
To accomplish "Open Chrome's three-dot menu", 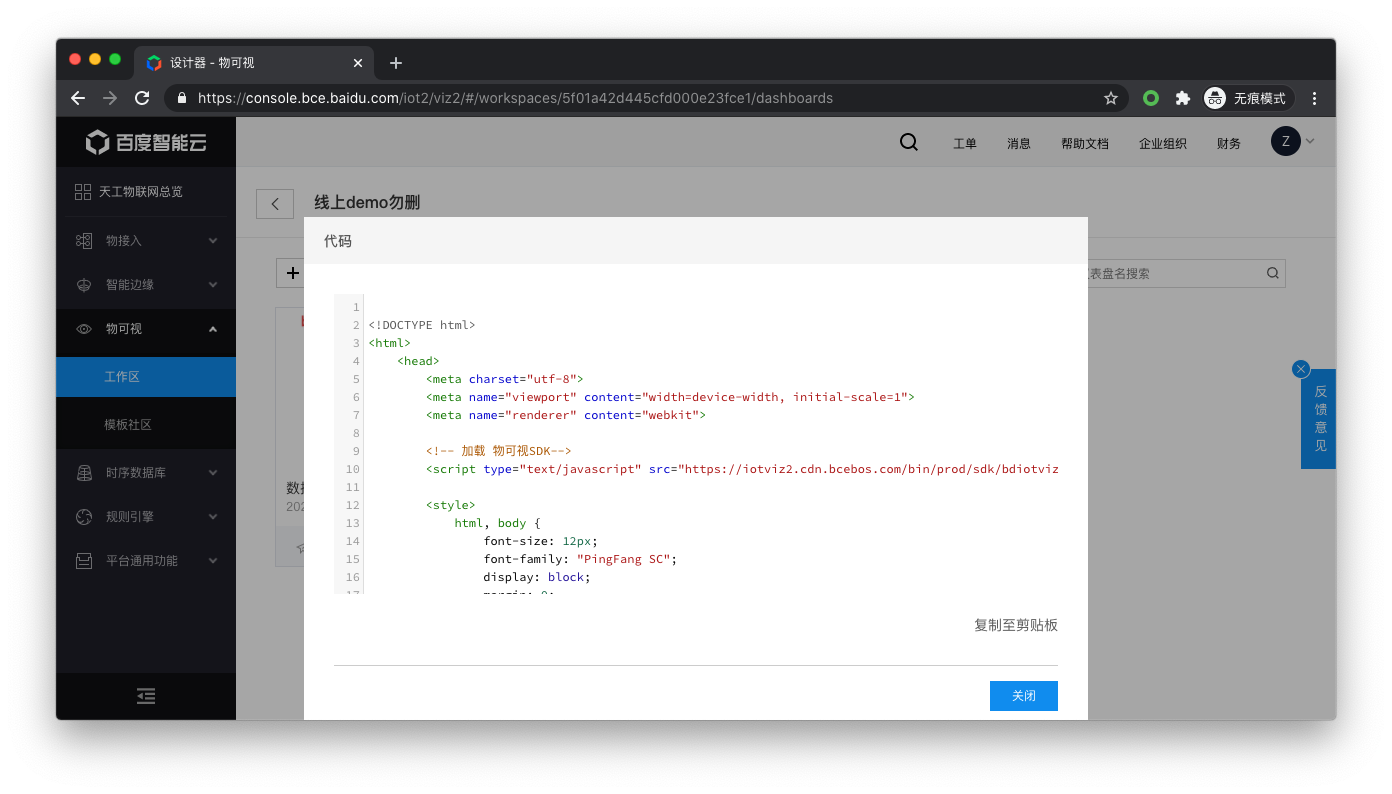I will click(1315, 98).
